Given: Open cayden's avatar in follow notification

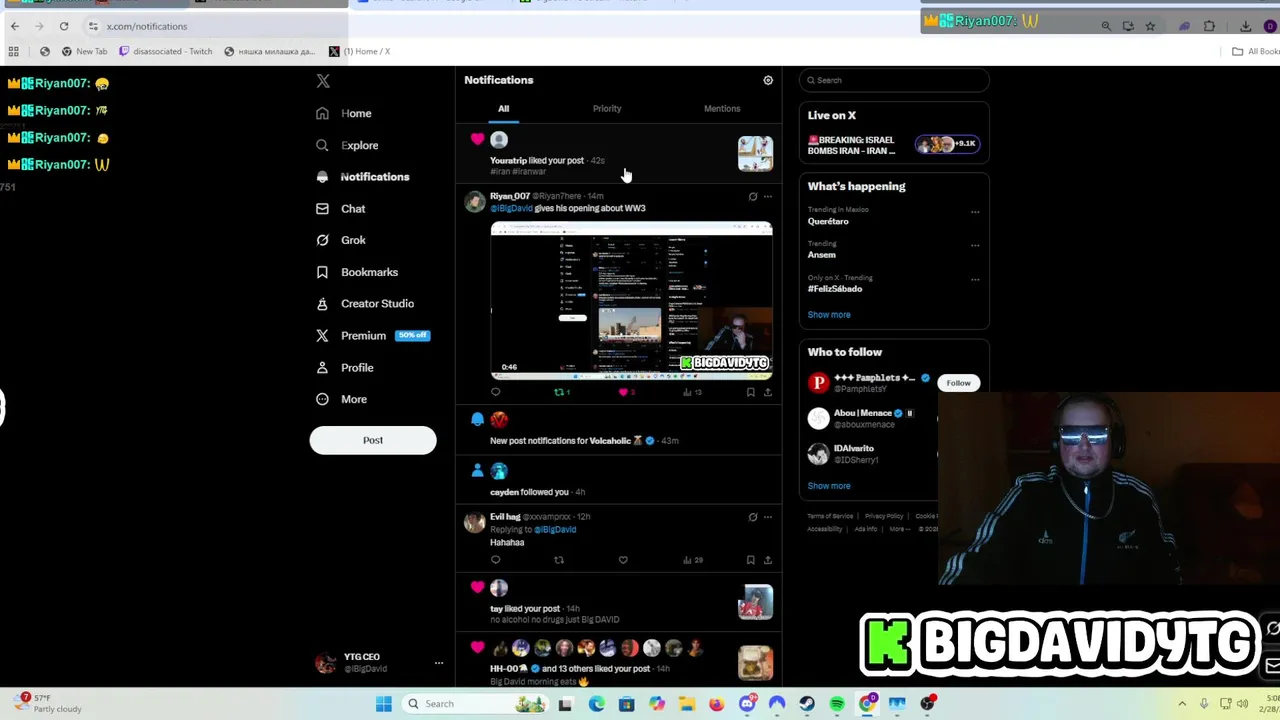Looking at the screenshot, I should (x=499, y=471).
